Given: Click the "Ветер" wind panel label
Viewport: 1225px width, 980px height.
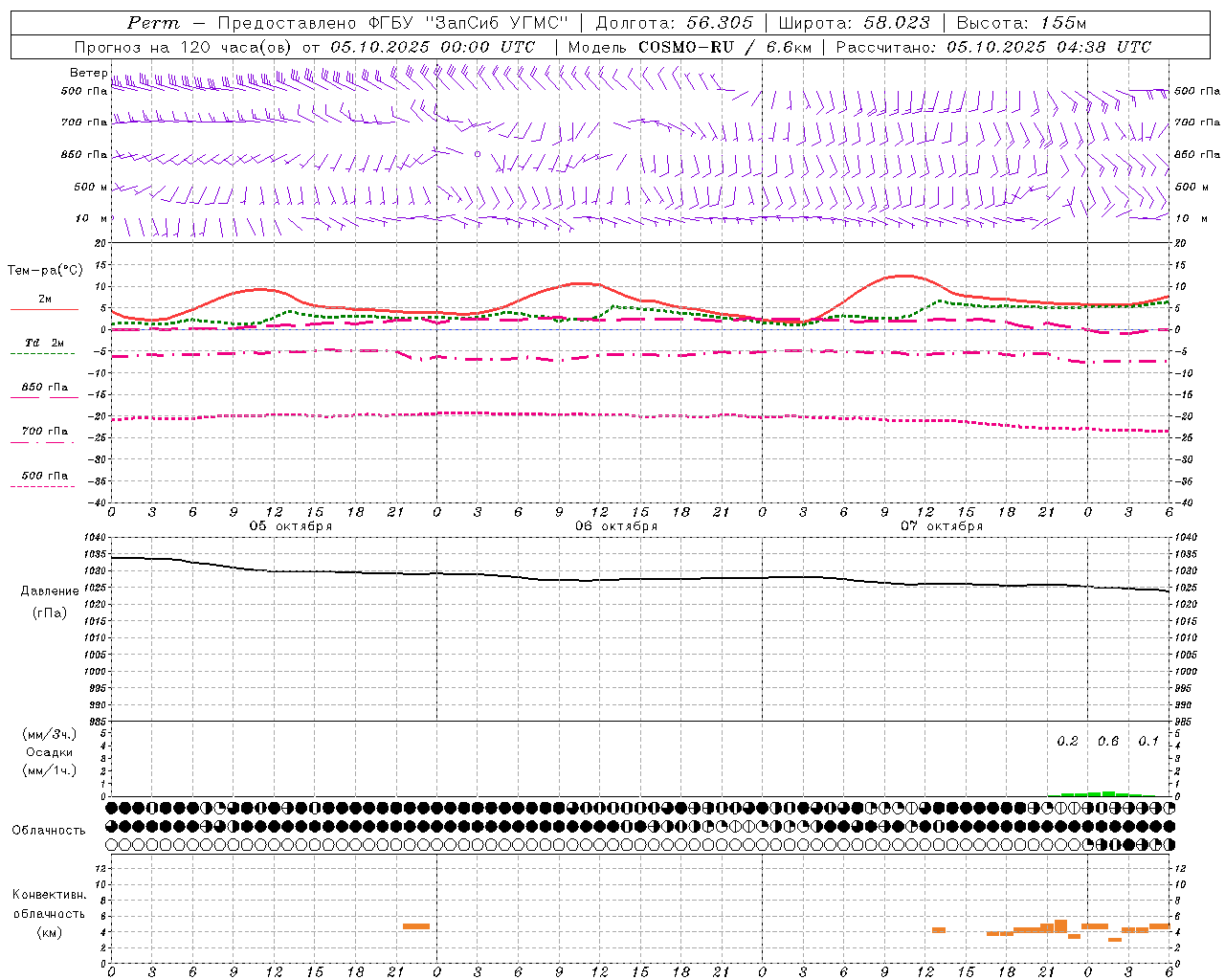Looking at the screenshot, I should coord(88,73).
